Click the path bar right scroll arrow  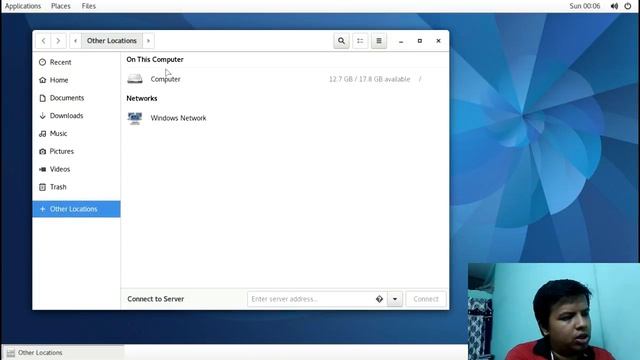pyautogui.click(x=148, y=41)
